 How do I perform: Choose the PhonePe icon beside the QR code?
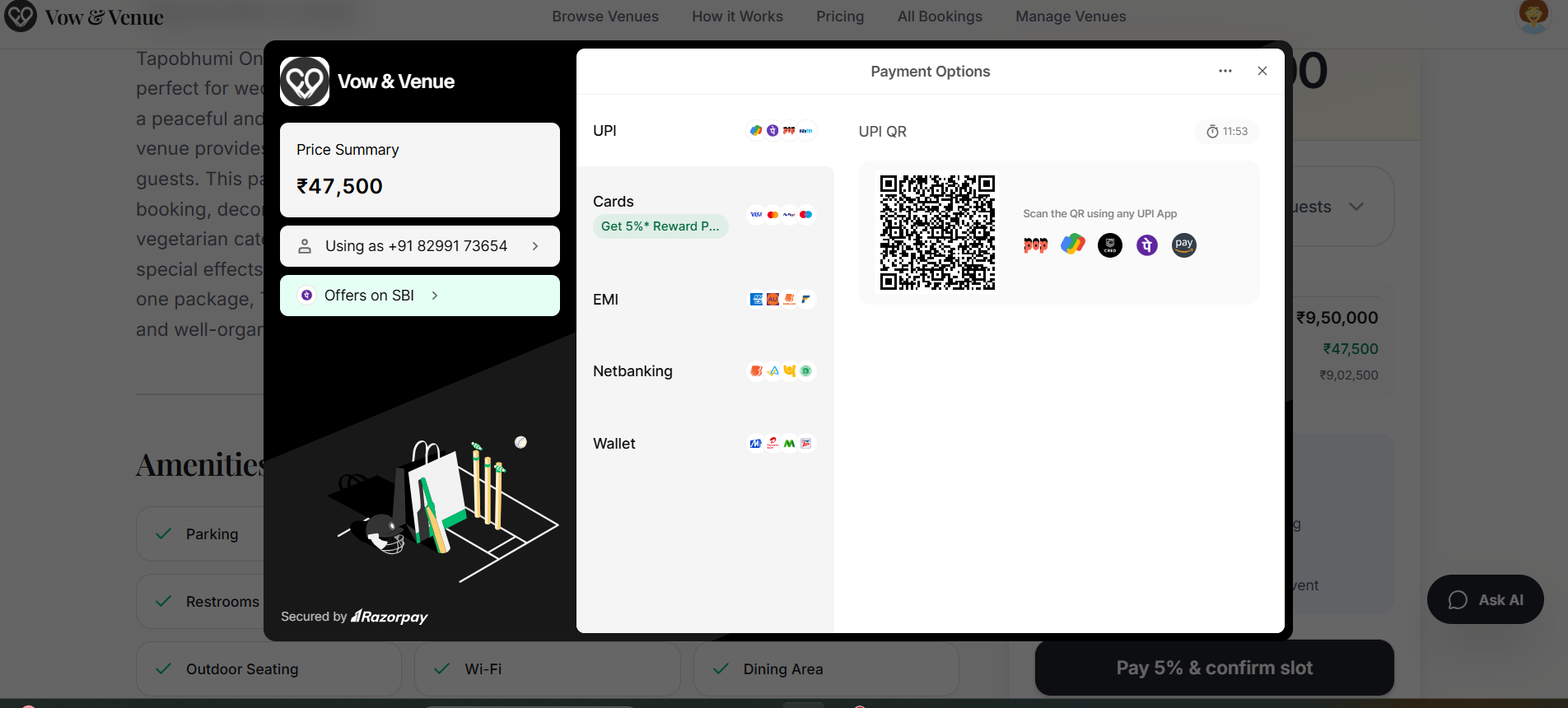click(1147, 245)
